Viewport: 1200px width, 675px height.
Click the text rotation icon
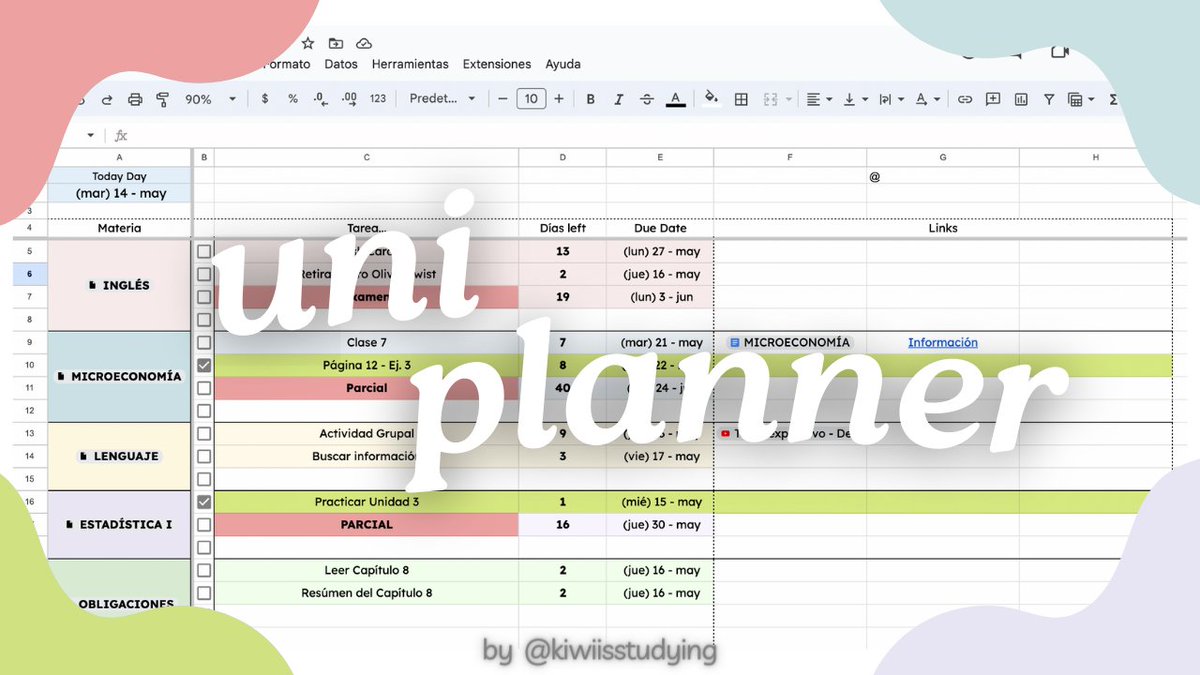[921, 99]
